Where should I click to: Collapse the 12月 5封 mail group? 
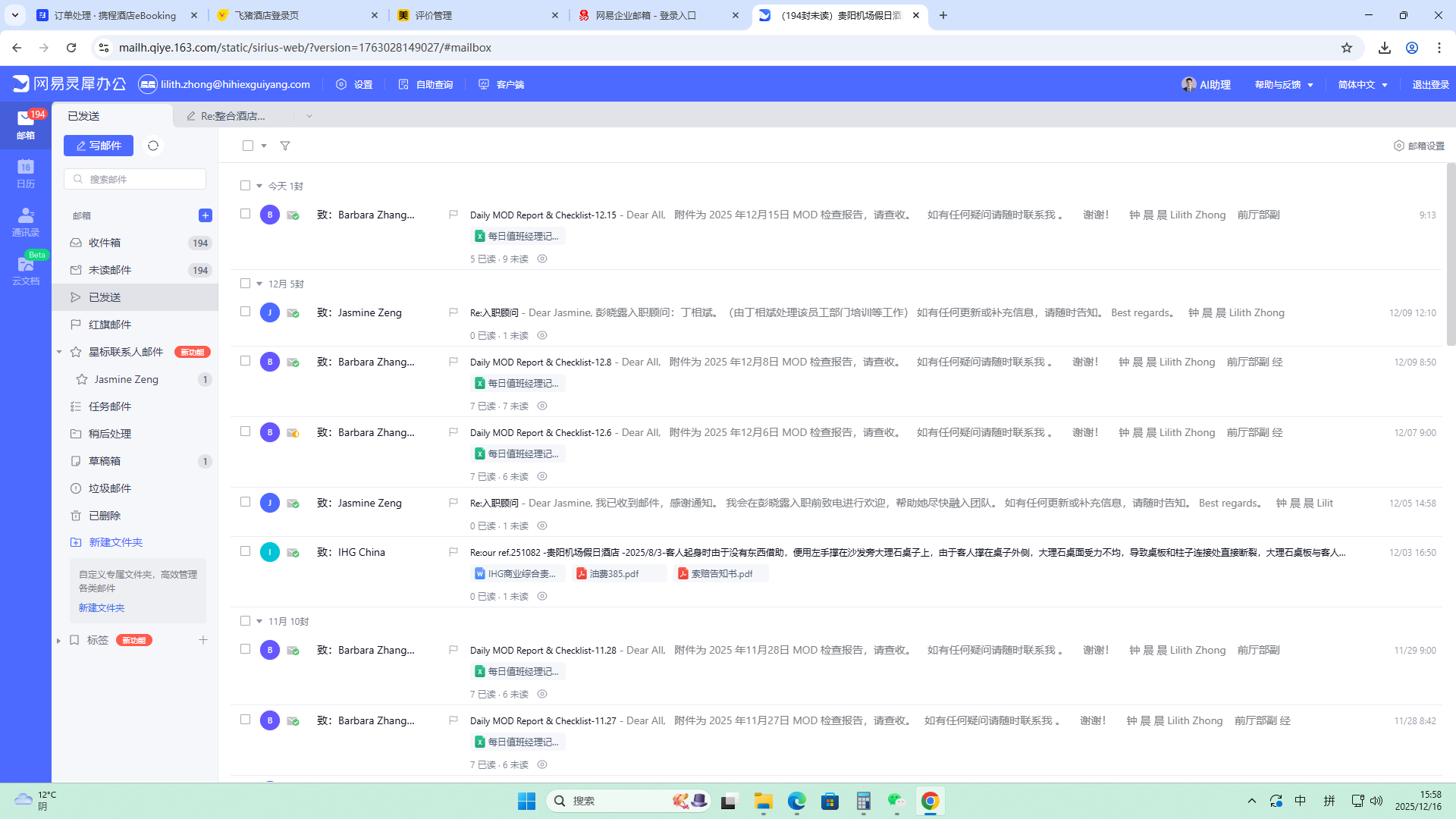tap(259, 284)
